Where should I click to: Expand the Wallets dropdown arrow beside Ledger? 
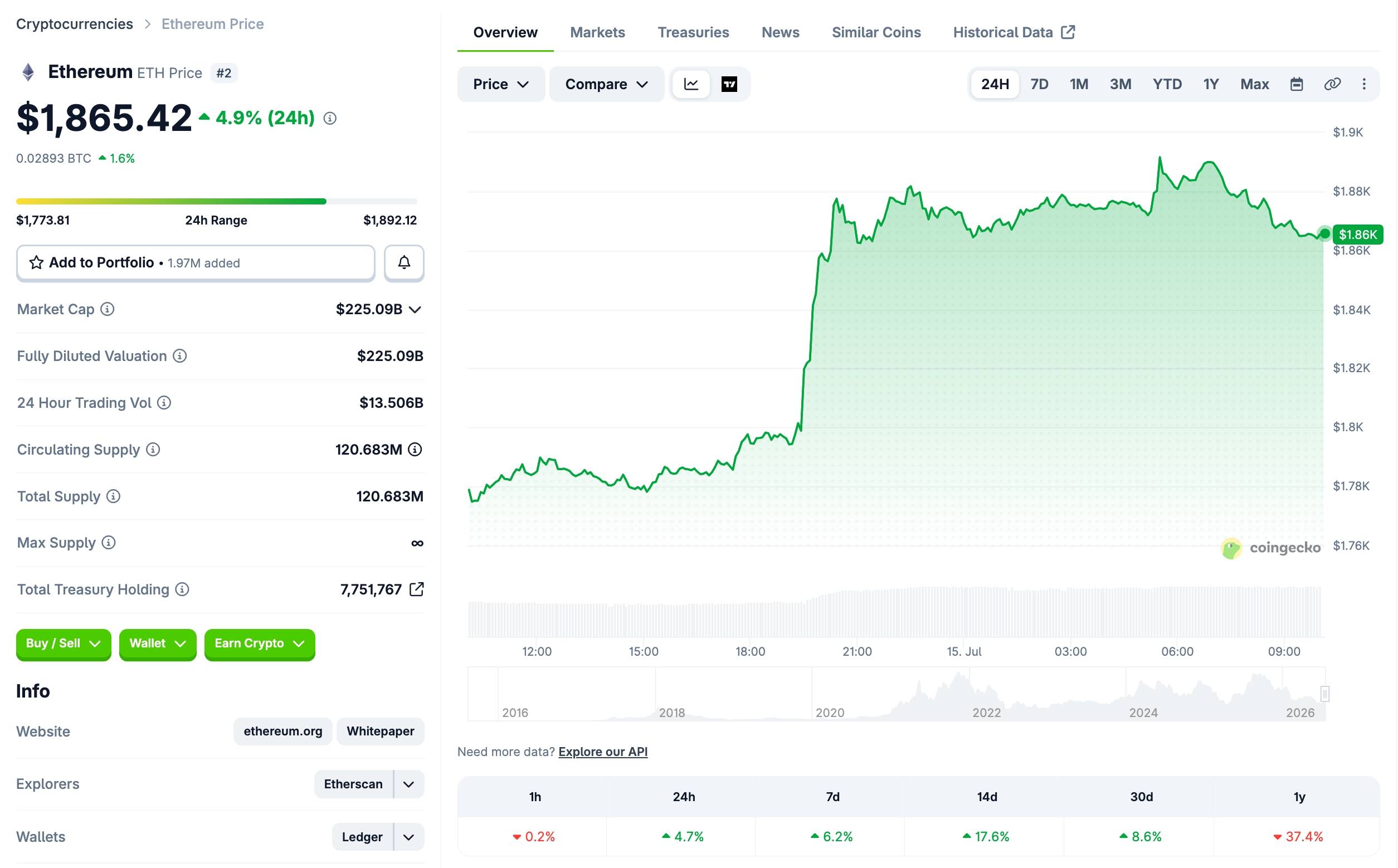coord(409,837)
